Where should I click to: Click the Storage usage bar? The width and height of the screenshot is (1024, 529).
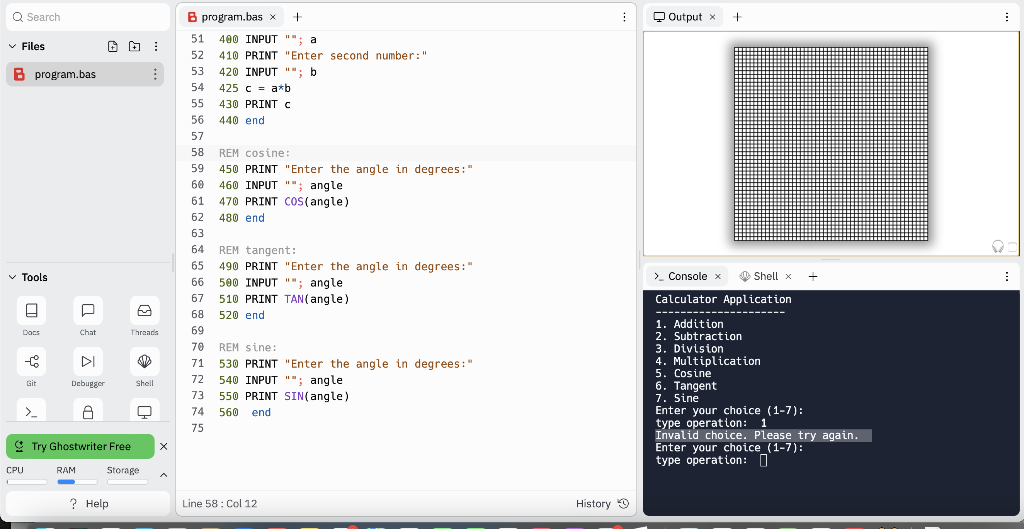[127, 482]
